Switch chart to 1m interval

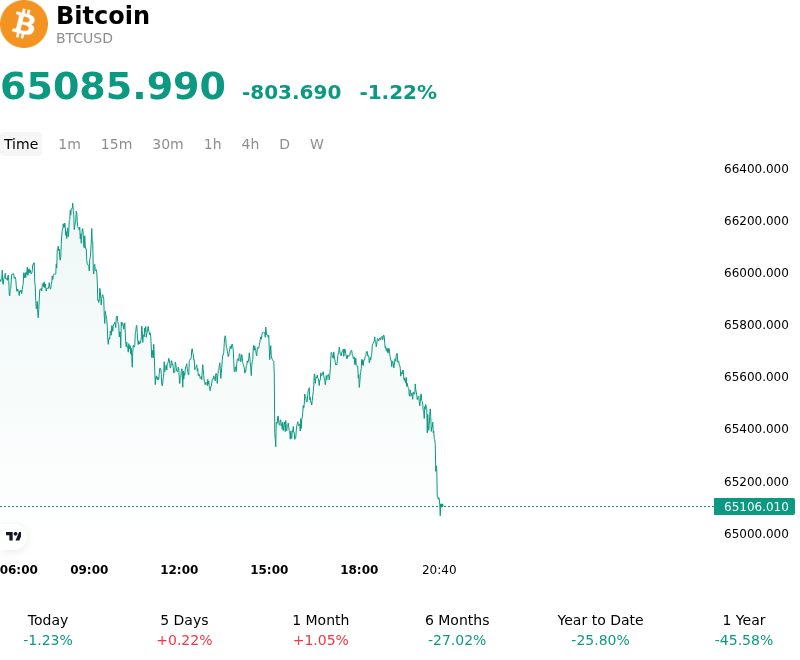tap(69, 144)
